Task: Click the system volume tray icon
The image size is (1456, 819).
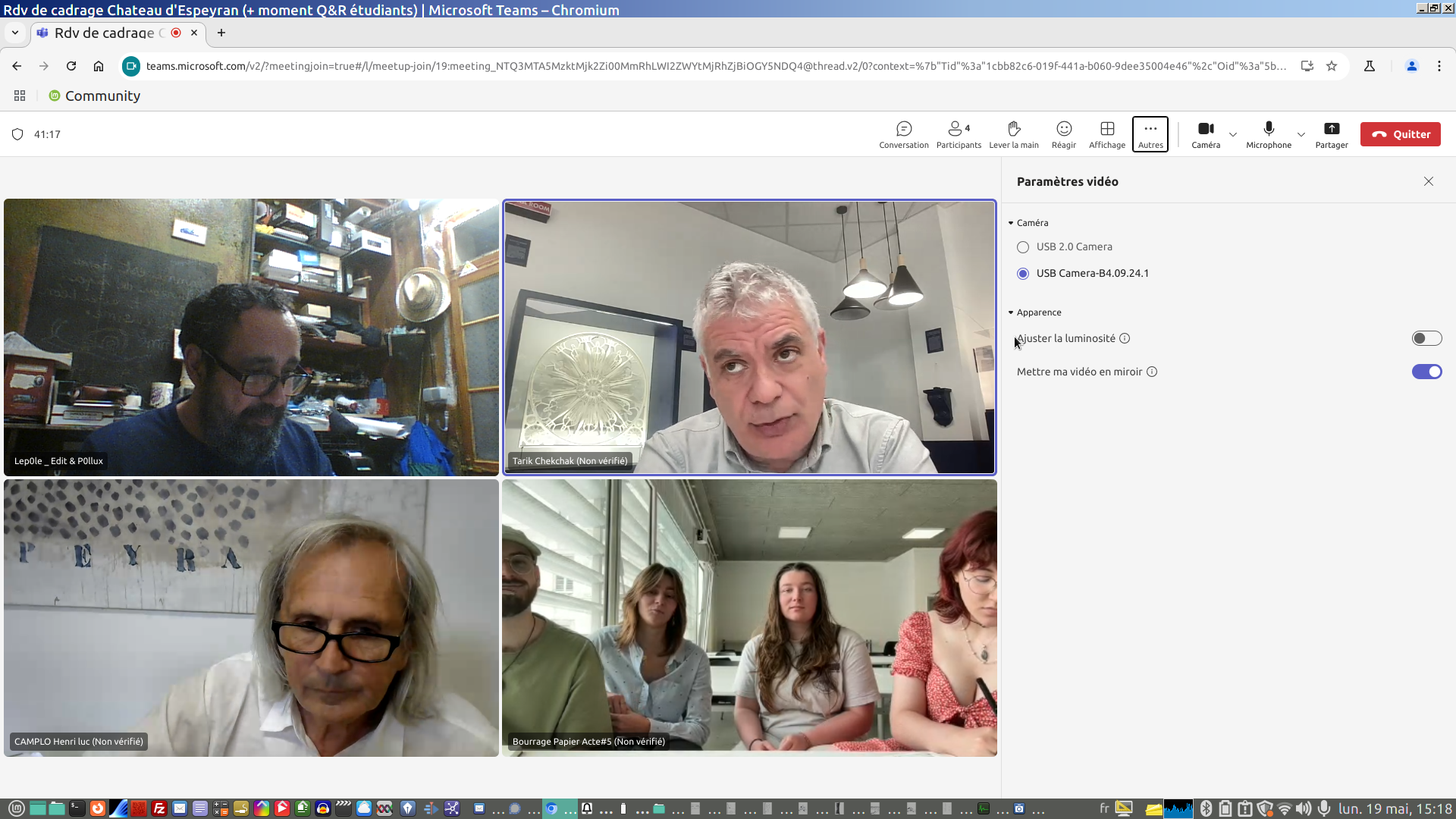Action: [1303, 808]
